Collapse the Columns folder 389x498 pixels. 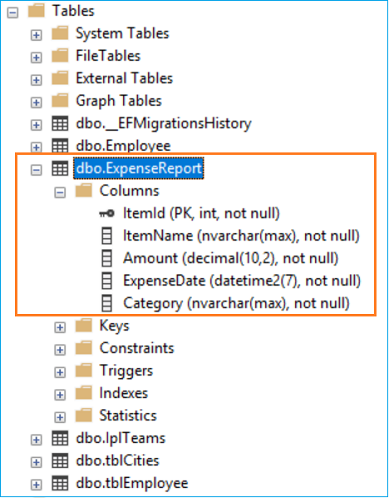click(x=60, y=193)
